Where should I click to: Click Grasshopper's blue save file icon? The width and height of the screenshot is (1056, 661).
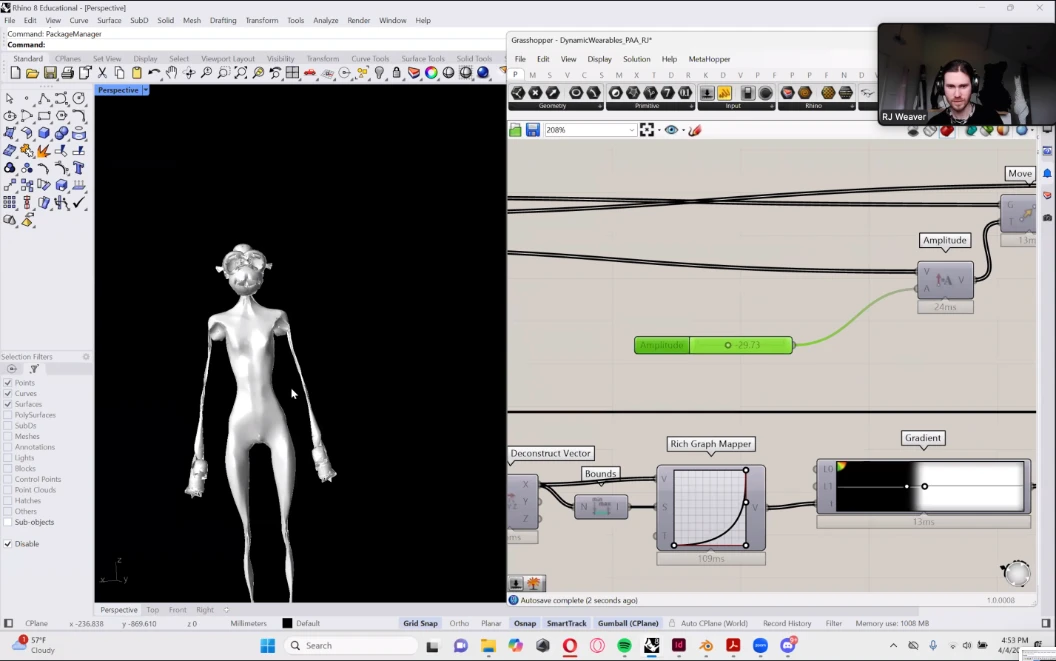[532, 130]
